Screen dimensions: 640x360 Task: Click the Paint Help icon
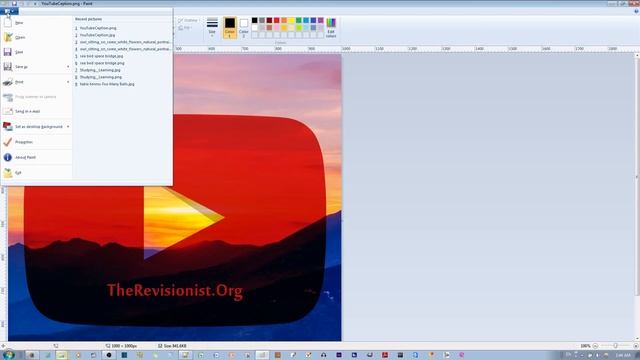tap(636, 11)
